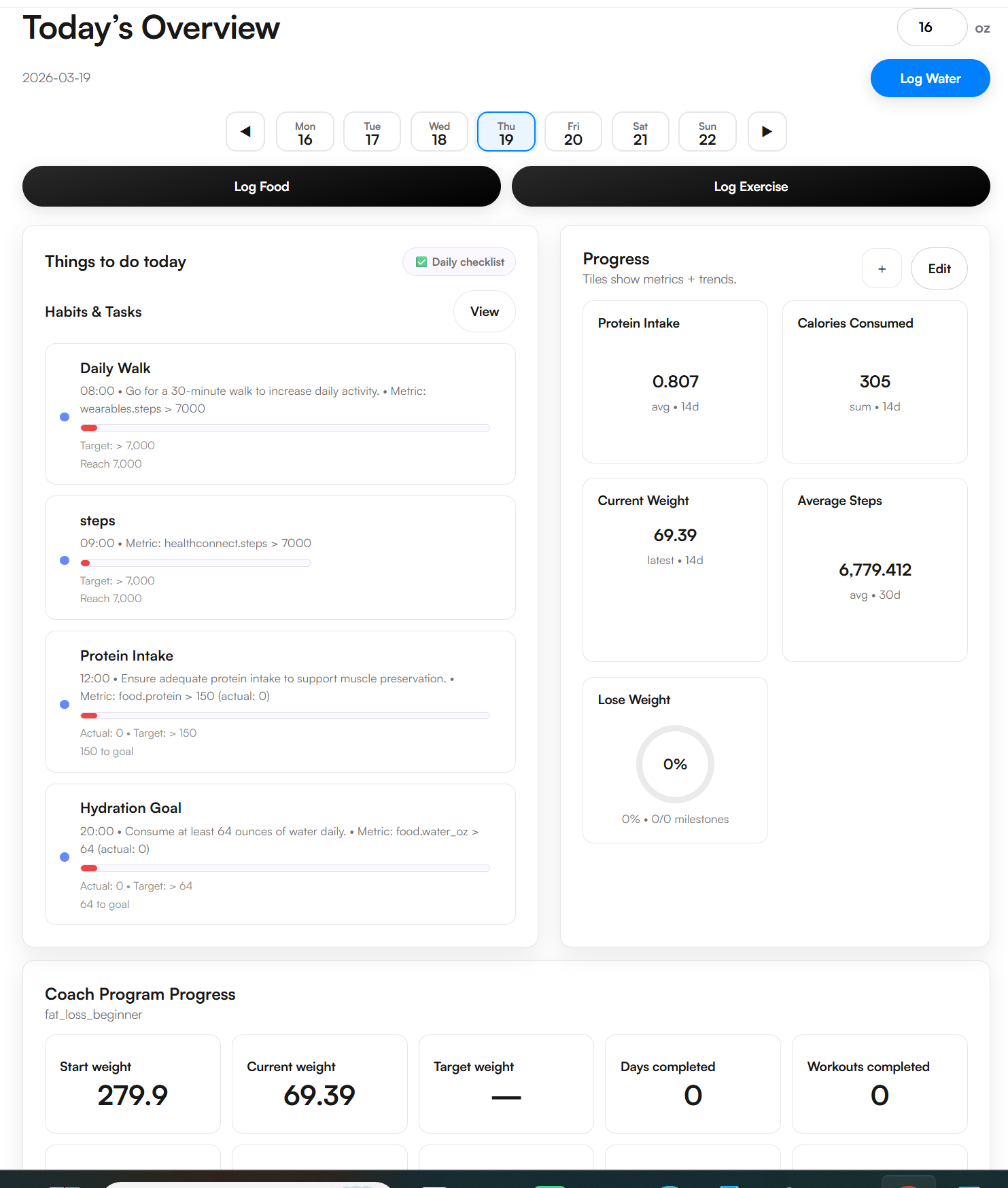Click the Log Water button
1008x1188 pixels.
[930, 78]
